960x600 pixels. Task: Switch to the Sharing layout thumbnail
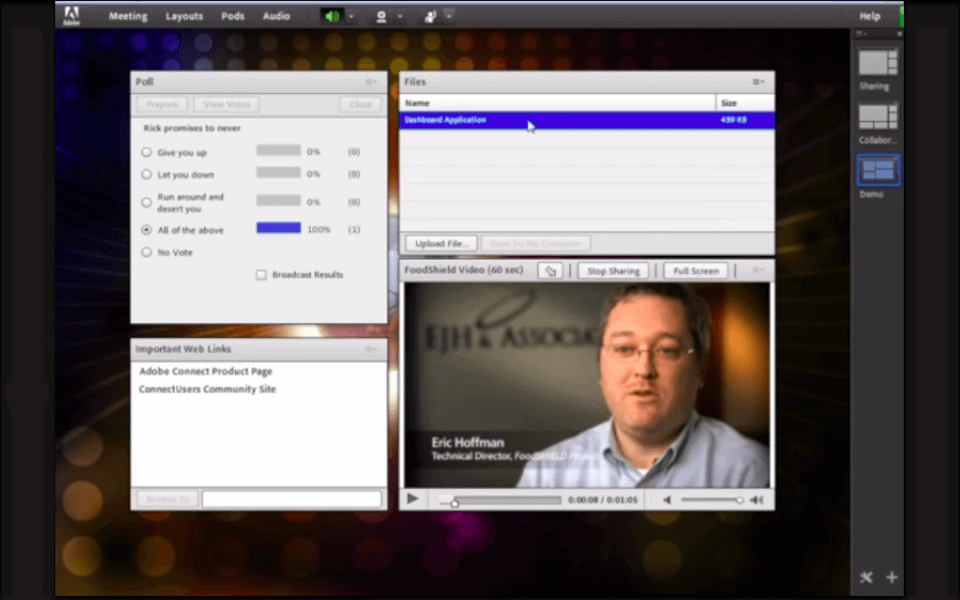pos(878,63)
